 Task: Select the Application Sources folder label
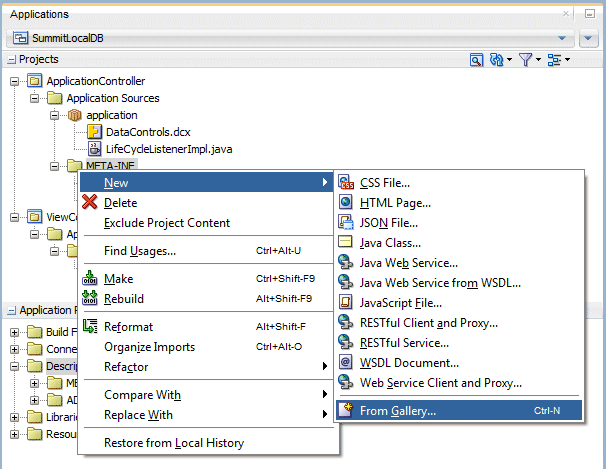[113, 98]
